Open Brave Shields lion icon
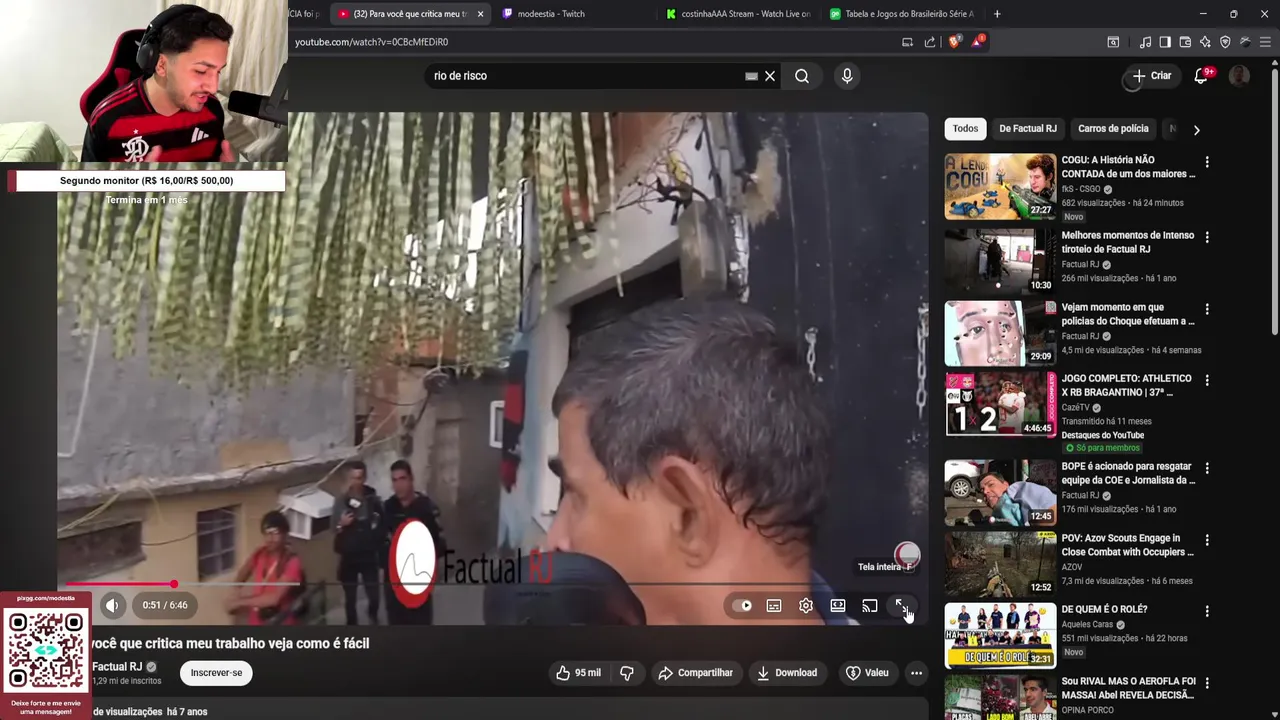The height and width of the screenshot is (720, 1280). point(954,42)
